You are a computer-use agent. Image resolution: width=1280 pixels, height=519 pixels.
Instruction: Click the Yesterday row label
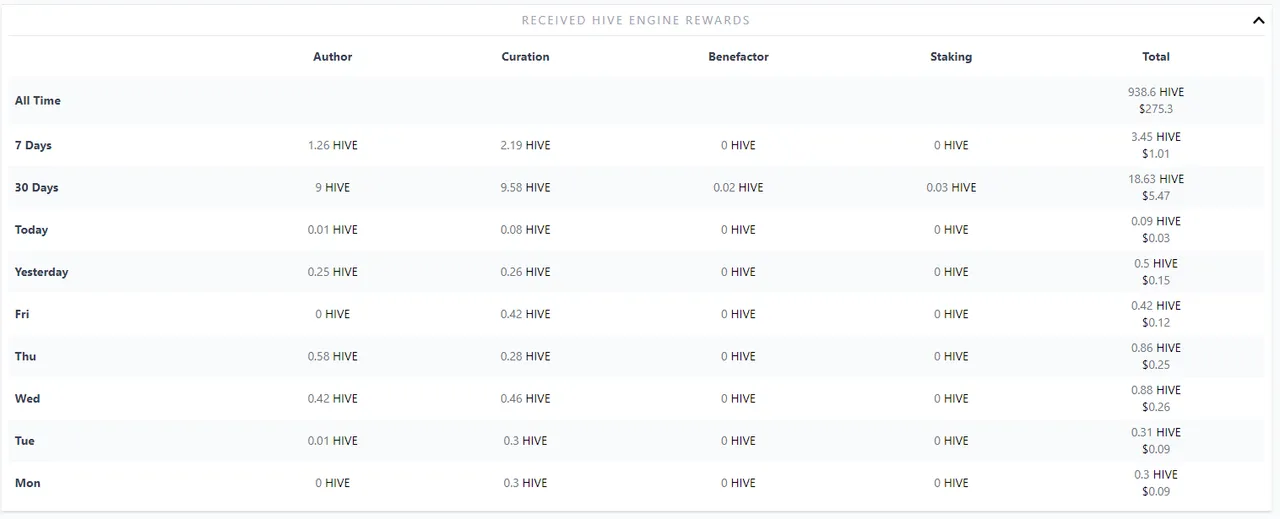pyautogui.click(x=41, y=272)
